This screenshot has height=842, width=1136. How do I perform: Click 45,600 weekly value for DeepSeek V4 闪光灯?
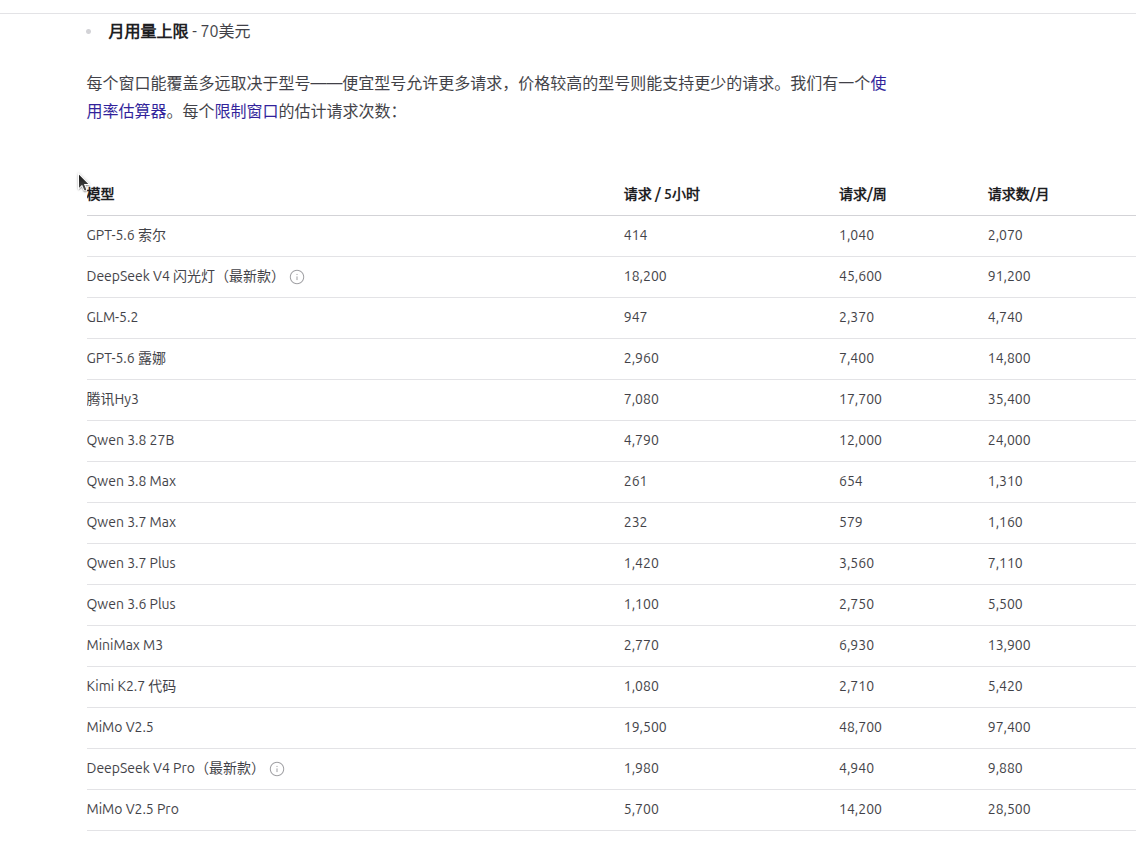[x=861, y=276]
